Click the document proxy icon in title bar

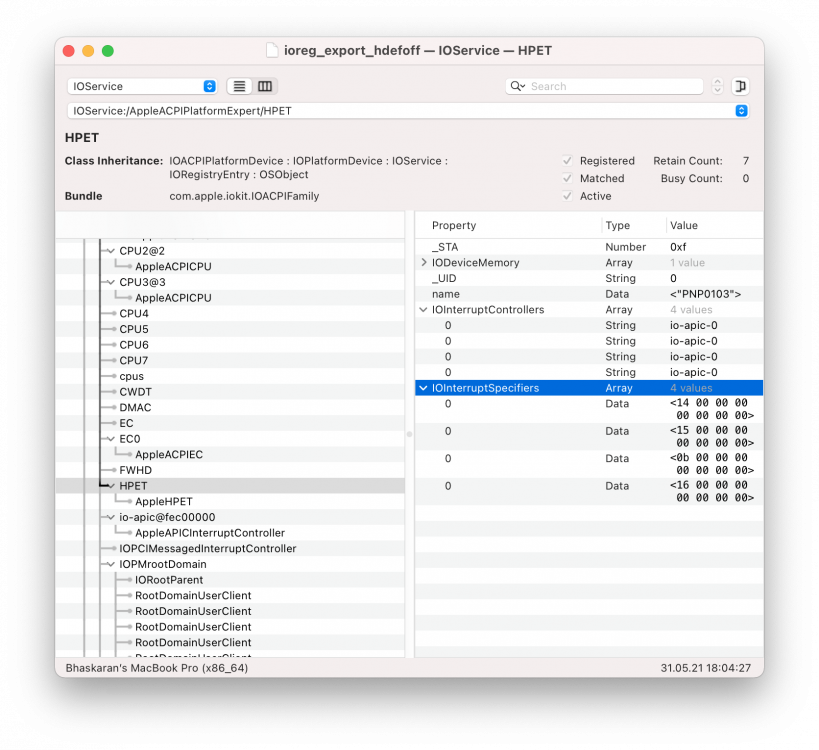272,50
